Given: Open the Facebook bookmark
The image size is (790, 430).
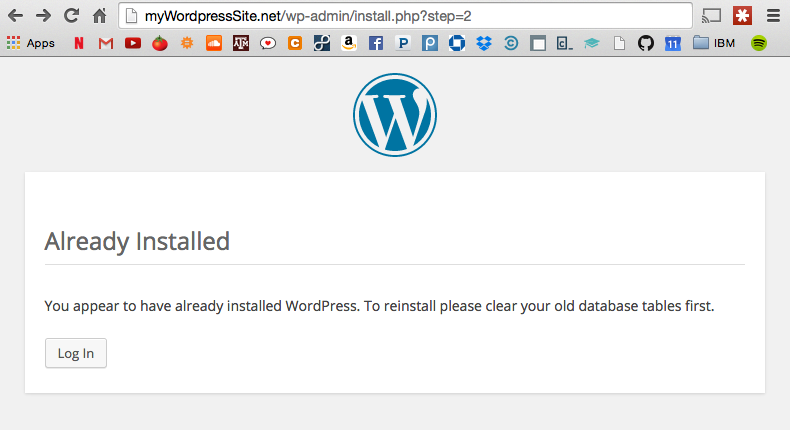Looking at the screenshot, I should [376, 43].
